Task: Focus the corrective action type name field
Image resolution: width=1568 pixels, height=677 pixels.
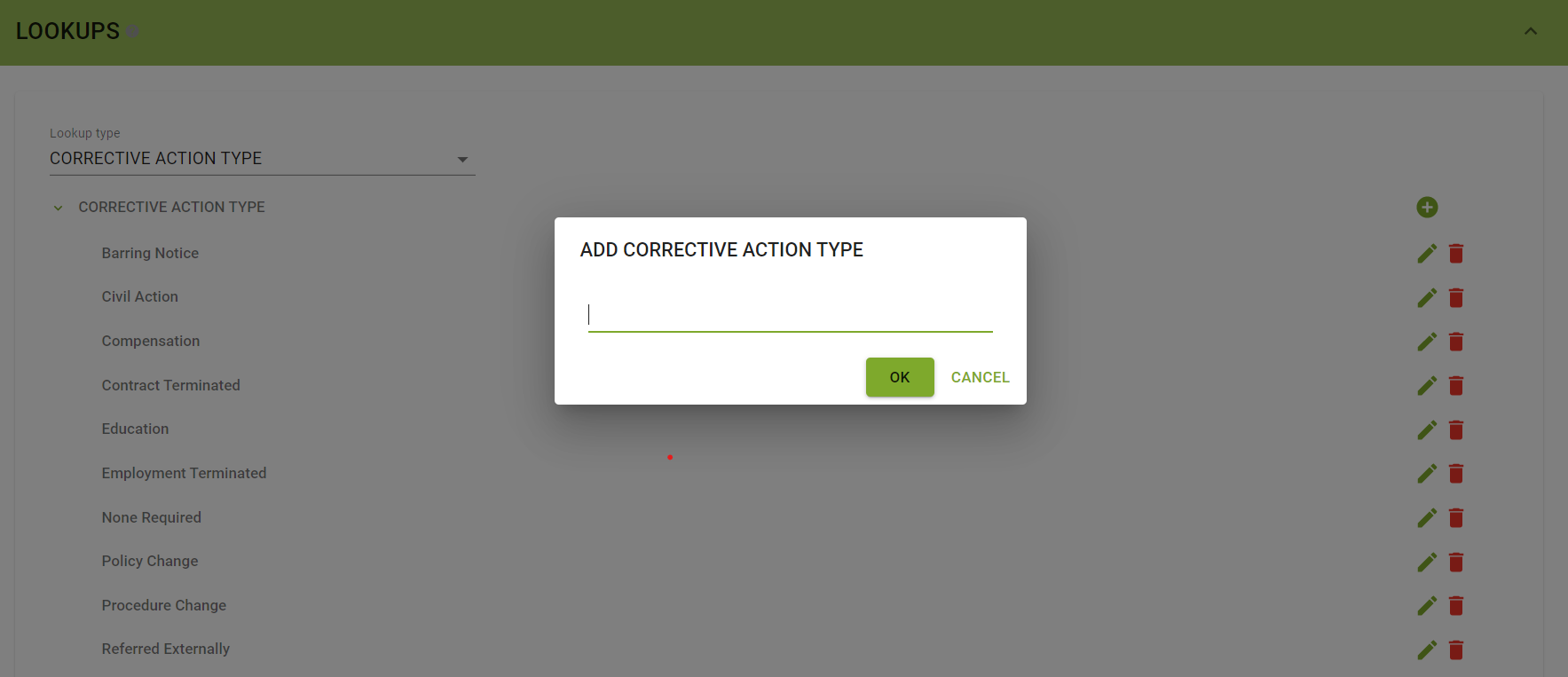Action: coord(790,315)
